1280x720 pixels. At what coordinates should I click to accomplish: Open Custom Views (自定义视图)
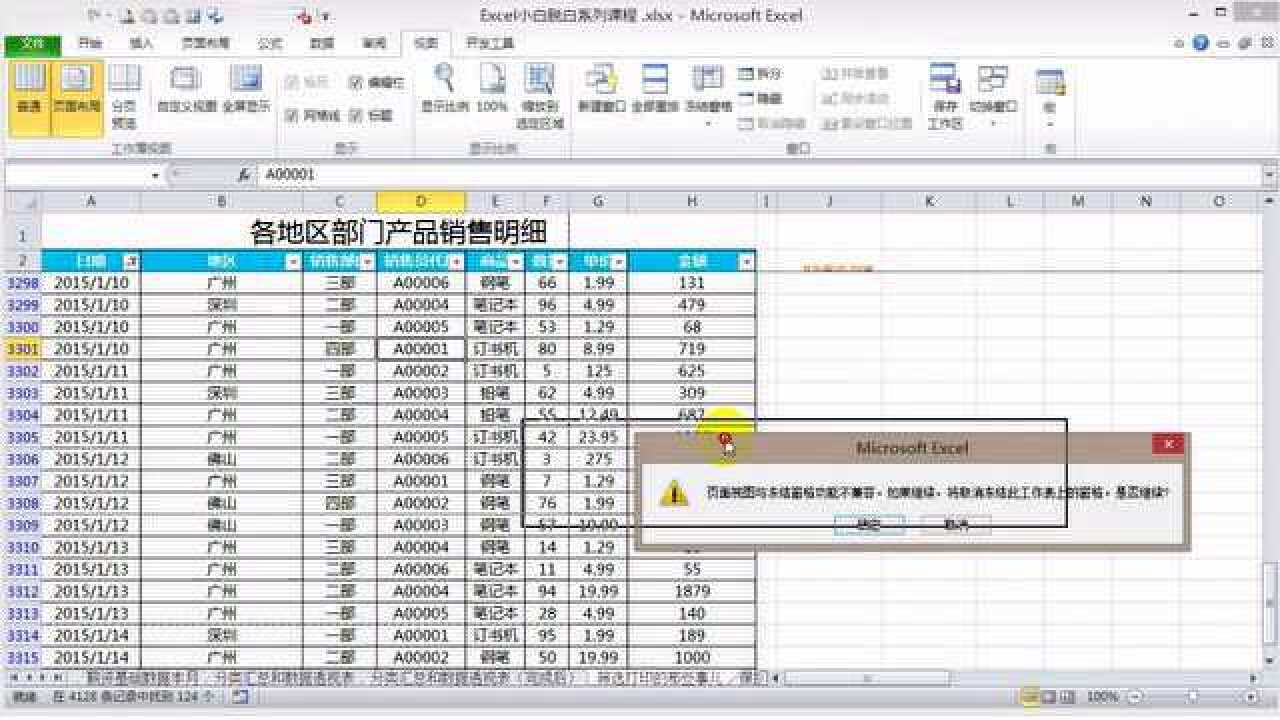186,90
